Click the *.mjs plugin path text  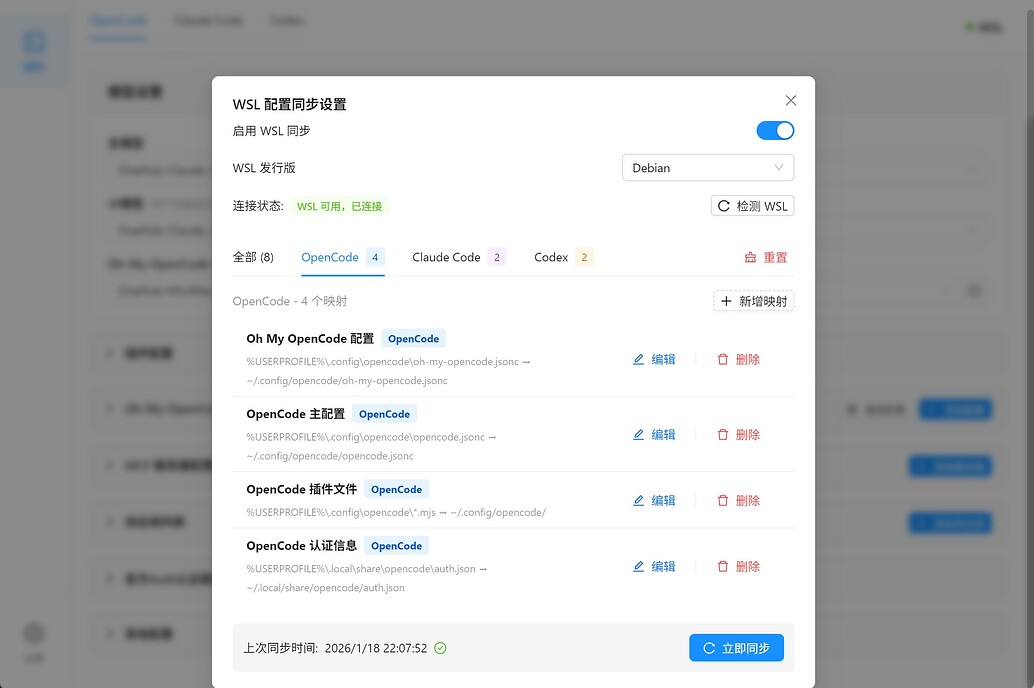point(396,513)
